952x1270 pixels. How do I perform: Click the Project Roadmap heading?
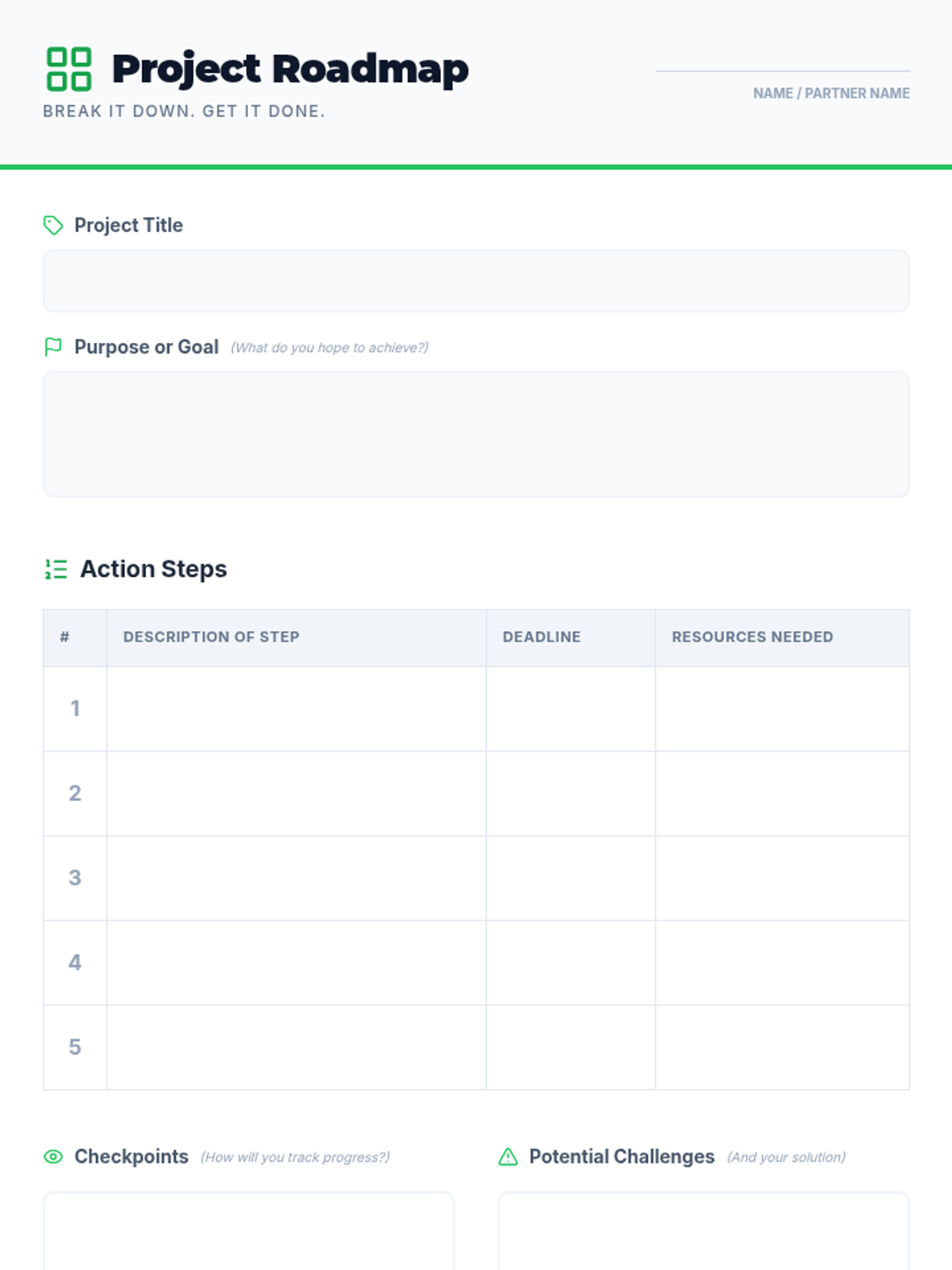[x=290, y=69]
